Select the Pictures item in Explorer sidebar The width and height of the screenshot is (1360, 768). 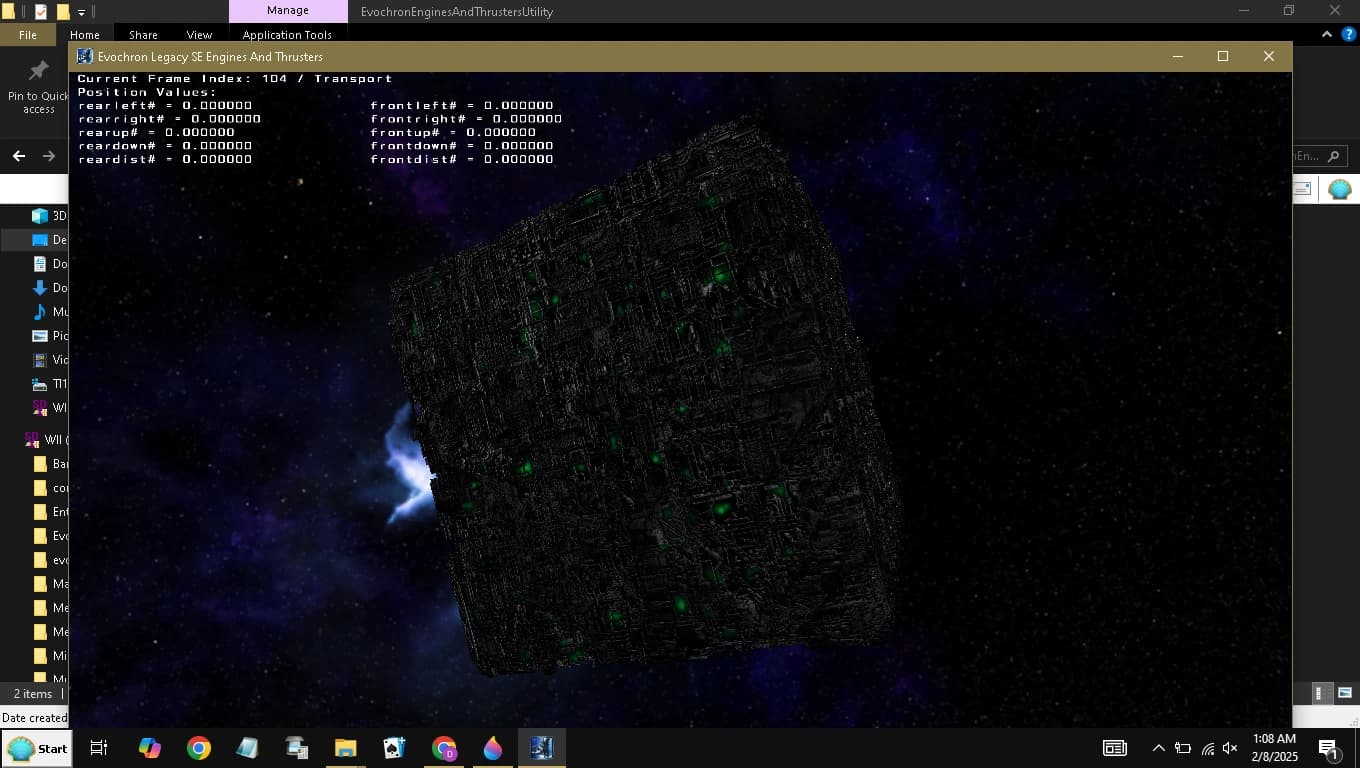[48, 335]
